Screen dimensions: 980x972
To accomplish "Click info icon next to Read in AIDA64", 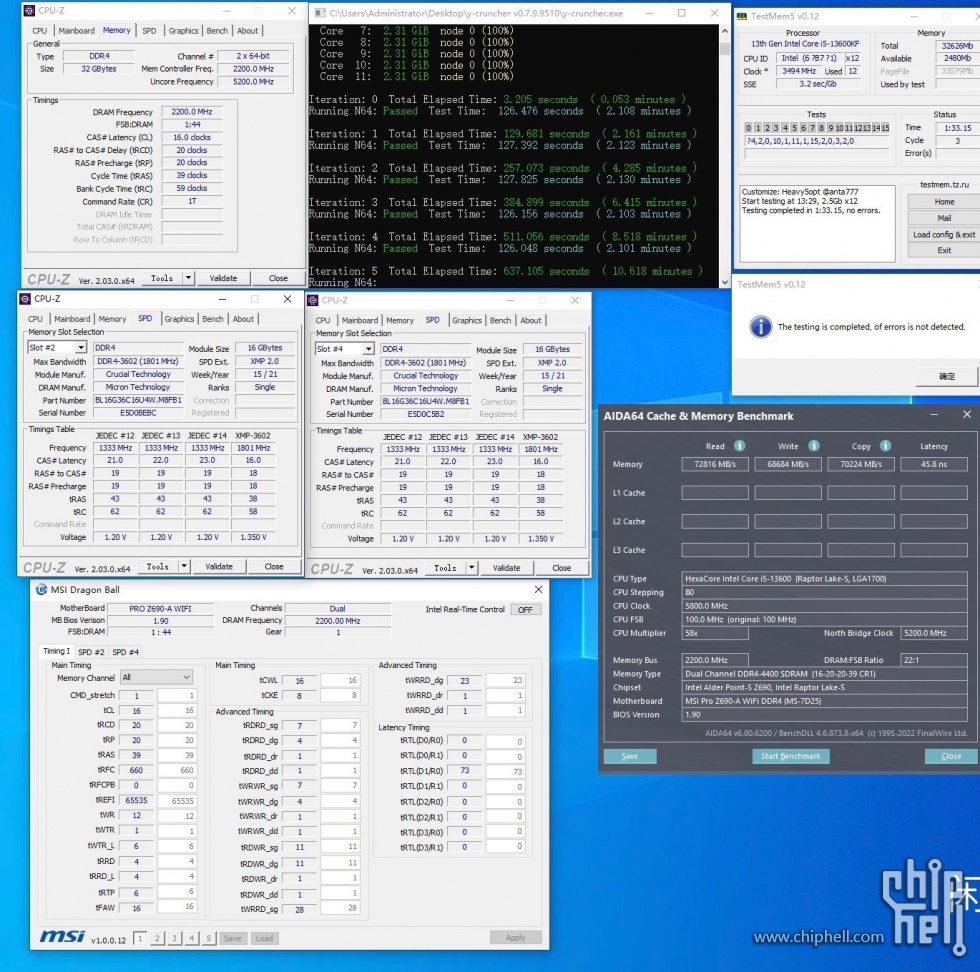I will (x=739, y=446).
